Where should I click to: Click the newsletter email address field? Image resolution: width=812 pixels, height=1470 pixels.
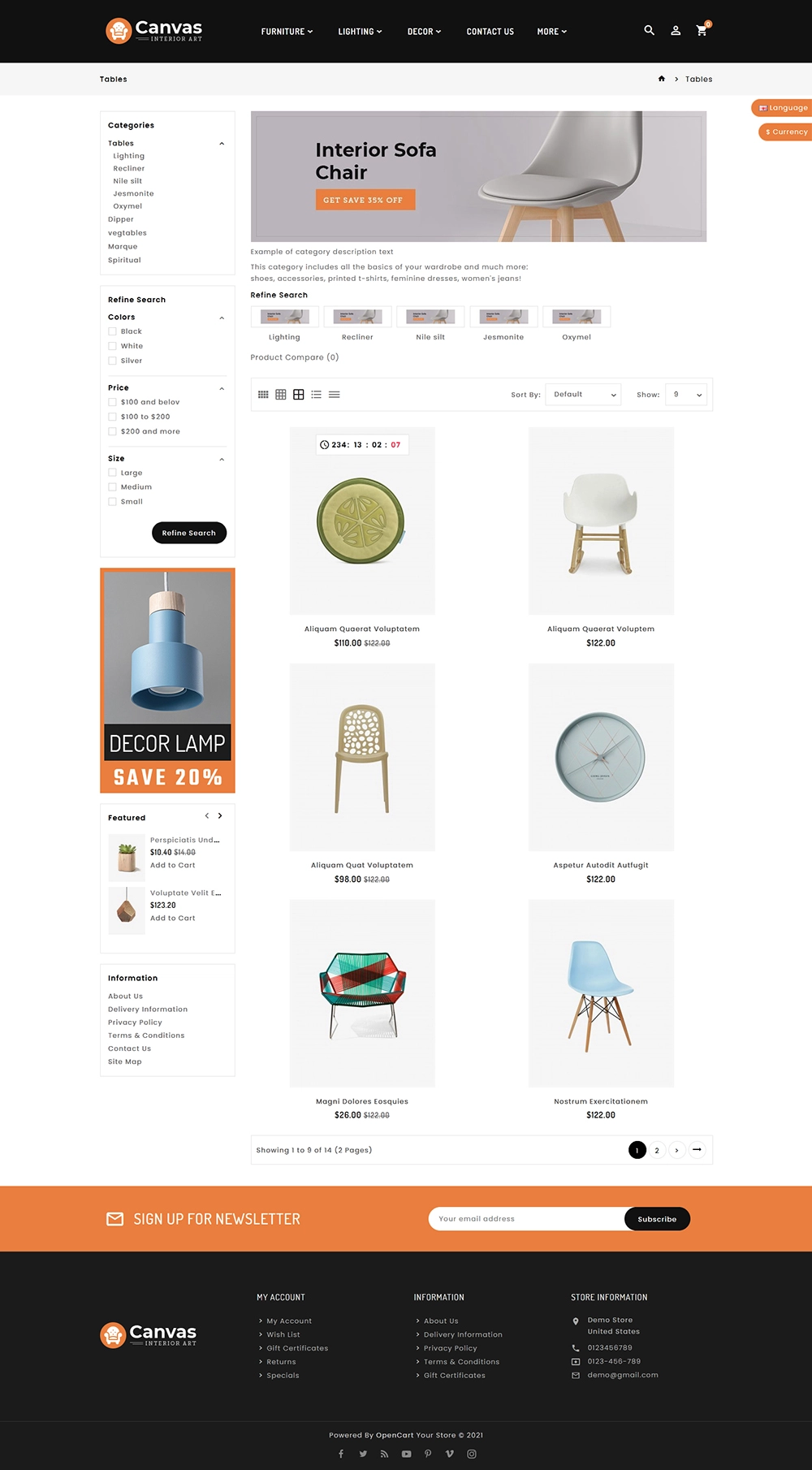tap(526, 1219)
